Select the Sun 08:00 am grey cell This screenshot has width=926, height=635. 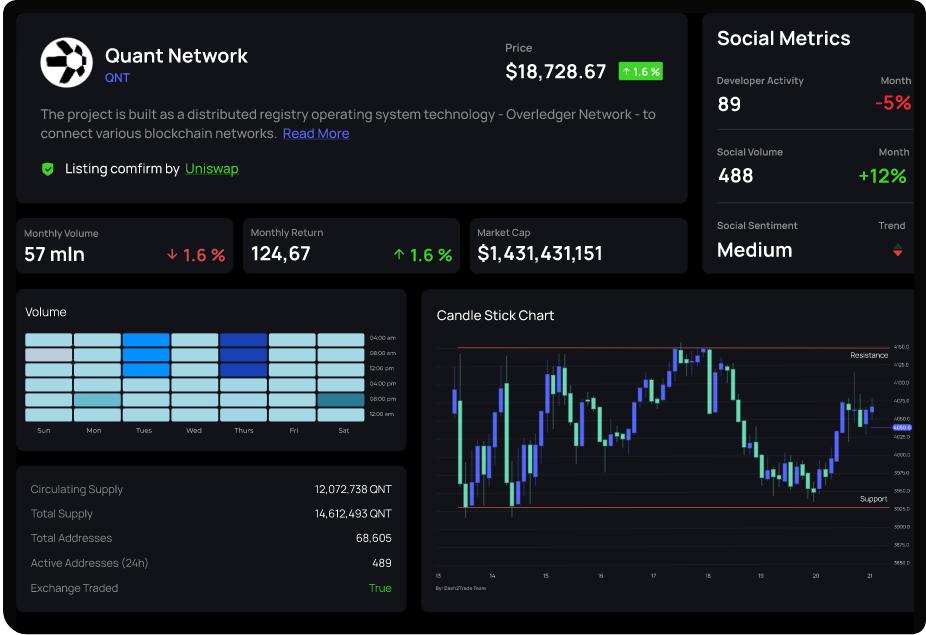[48, 355]
